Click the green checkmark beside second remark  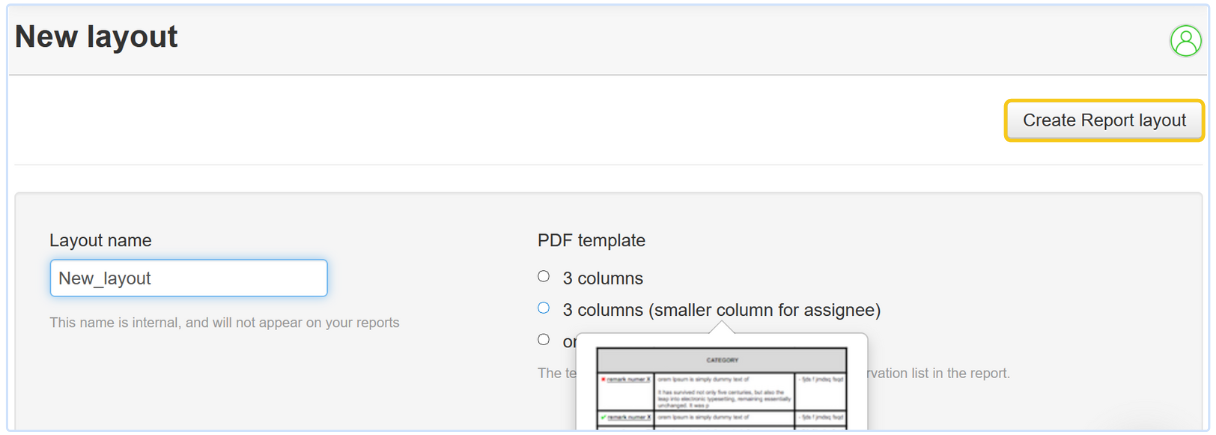click(602, 417)
